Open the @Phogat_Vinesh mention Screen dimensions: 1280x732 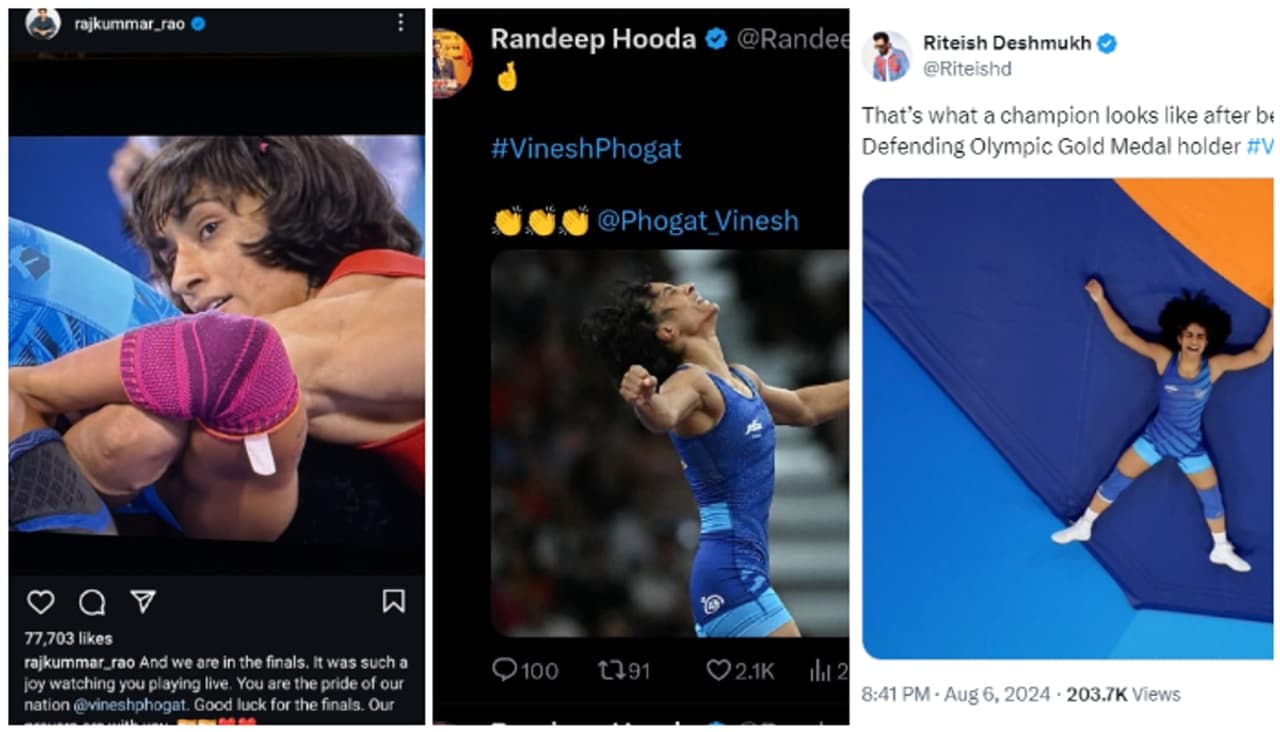tap(697, 220)
